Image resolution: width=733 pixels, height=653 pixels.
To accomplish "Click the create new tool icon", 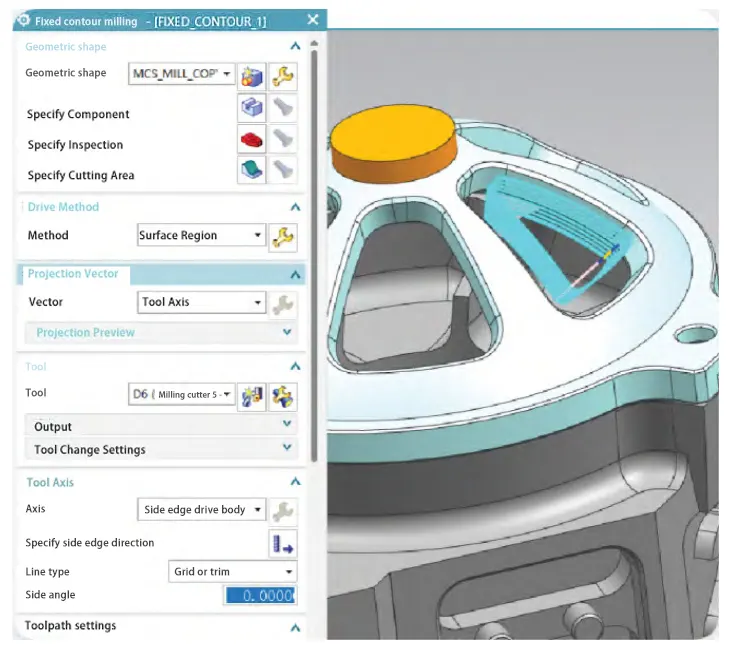I will coord(251,395).
